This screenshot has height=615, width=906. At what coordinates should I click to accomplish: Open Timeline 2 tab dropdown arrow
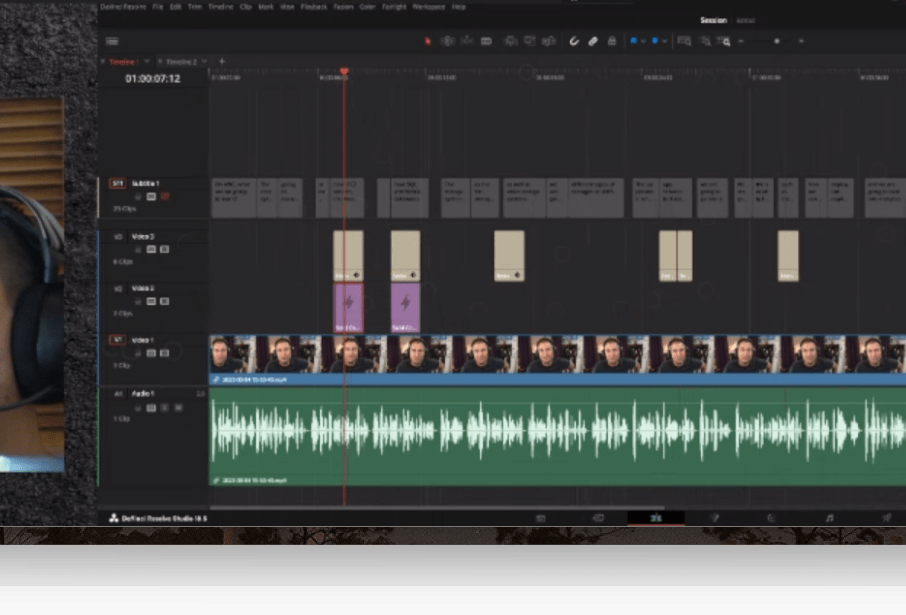pos(205,61)
